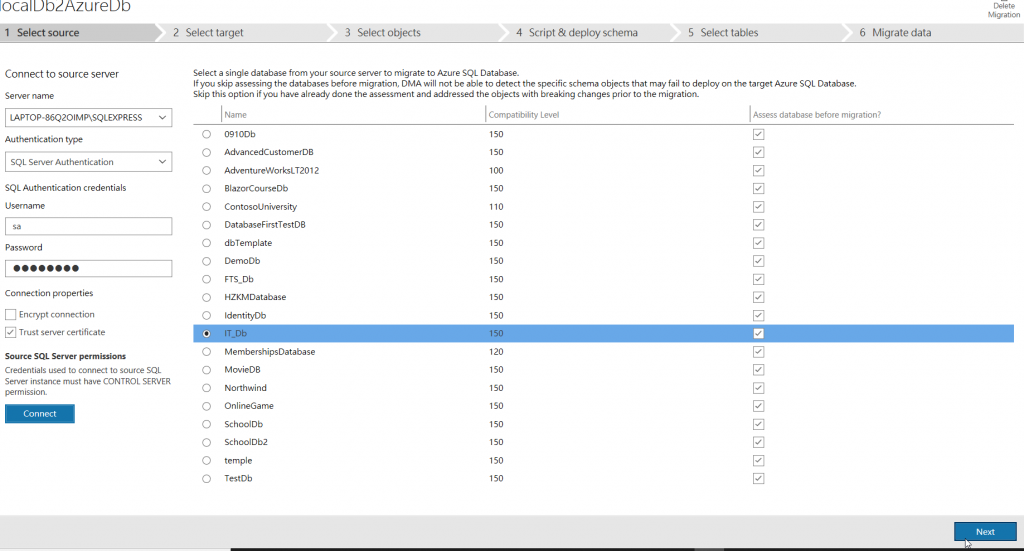Viewport: 1024px width, 551px height.
Task: Enable the Encrypt connection checkbox
Action: (x=10, y=315)
